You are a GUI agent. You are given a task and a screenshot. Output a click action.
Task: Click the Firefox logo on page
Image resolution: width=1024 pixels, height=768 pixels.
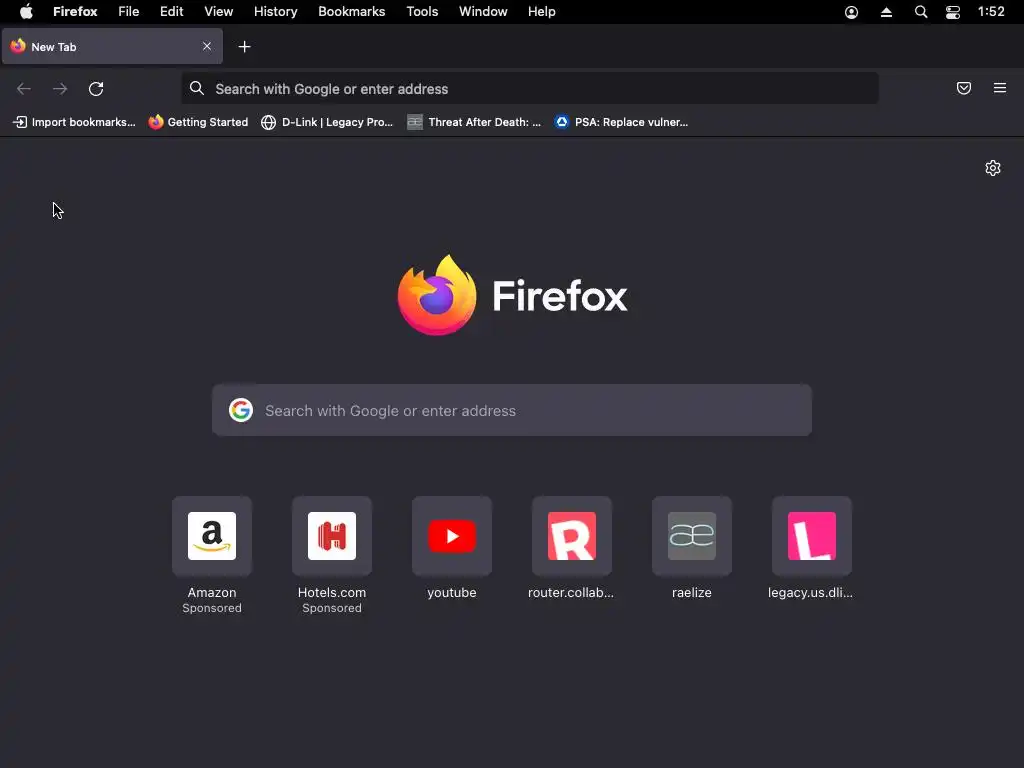(x=437, y=295)
